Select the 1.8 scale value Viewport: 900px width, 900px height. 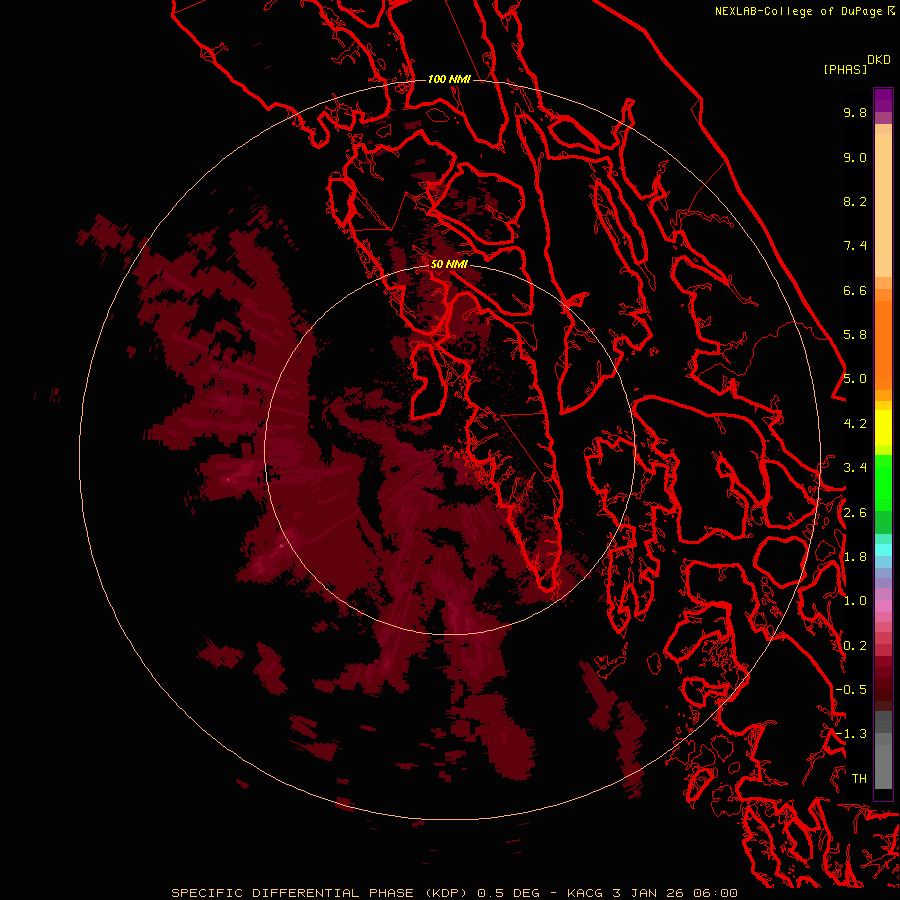tap(855, 557)
